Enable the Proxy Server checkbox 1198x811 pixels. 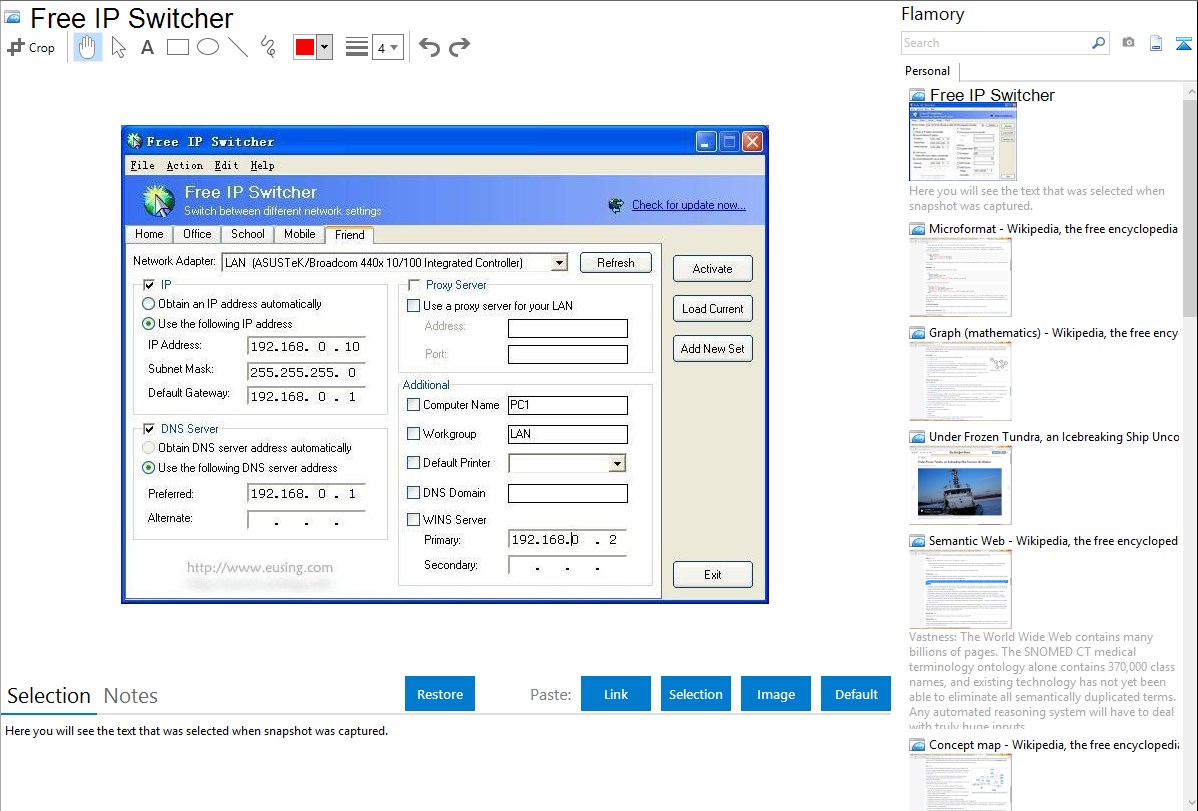pos(414,284)
